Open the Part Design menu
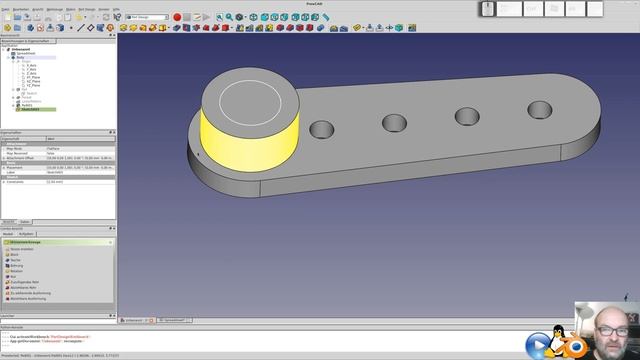 [x=87, y=9]
